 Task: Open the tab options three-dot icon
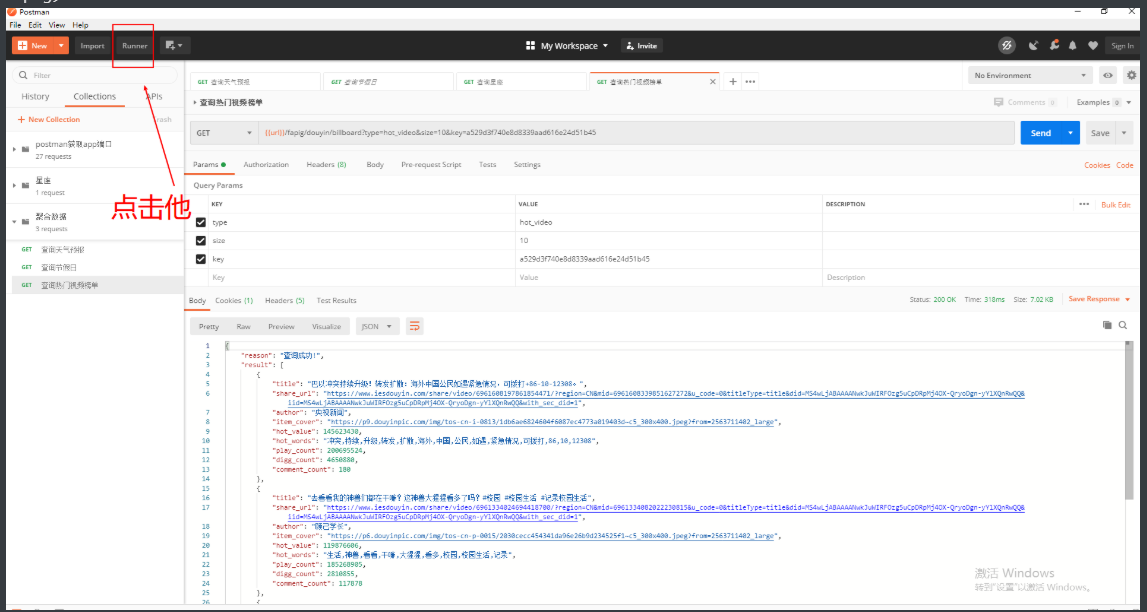750,82
